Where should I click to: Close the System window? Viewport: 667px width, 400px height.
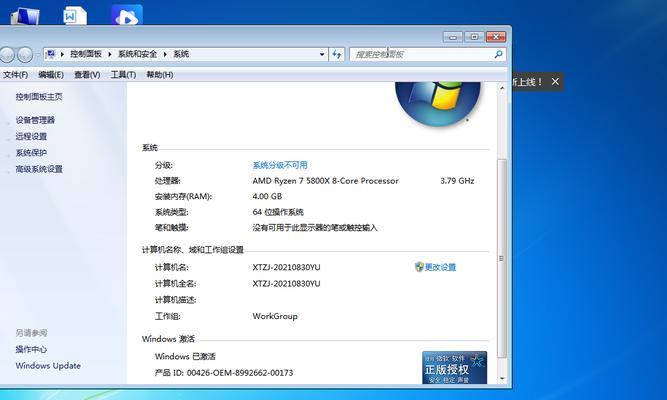point(496,37)
